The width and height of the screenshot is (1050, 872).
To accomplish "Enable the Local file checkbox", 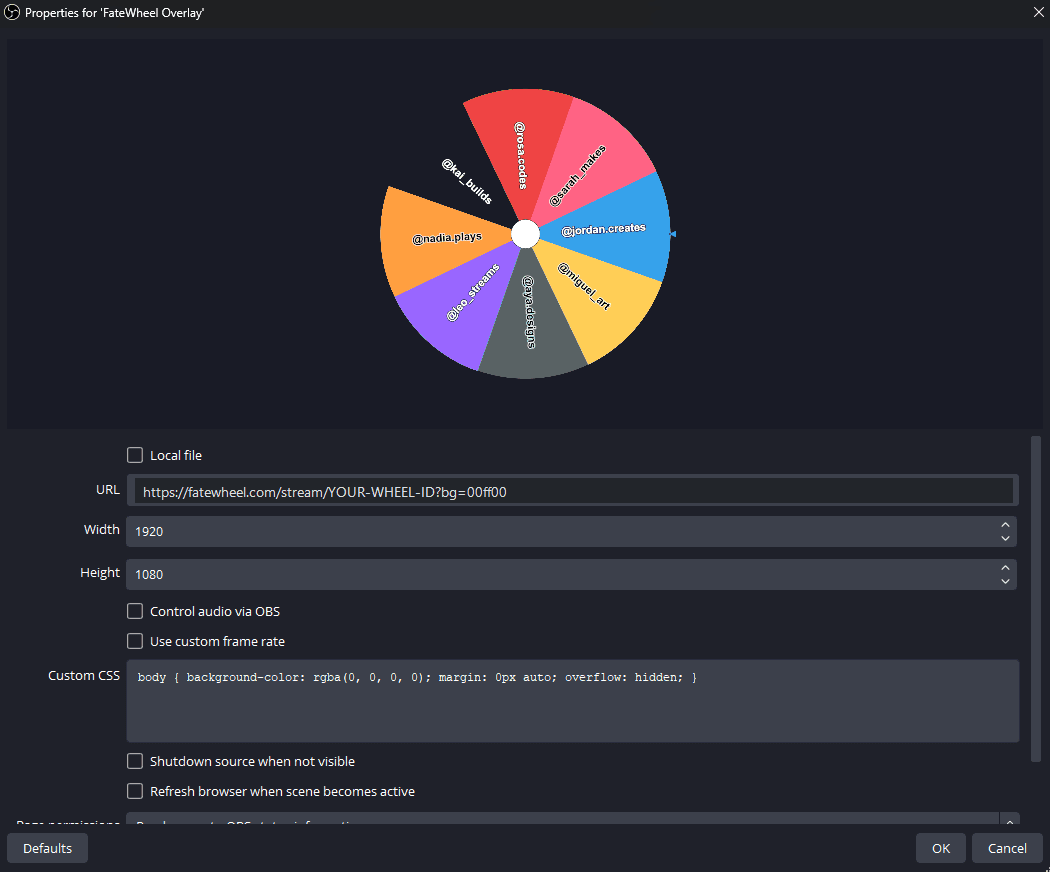I will [x=135, y=455].
